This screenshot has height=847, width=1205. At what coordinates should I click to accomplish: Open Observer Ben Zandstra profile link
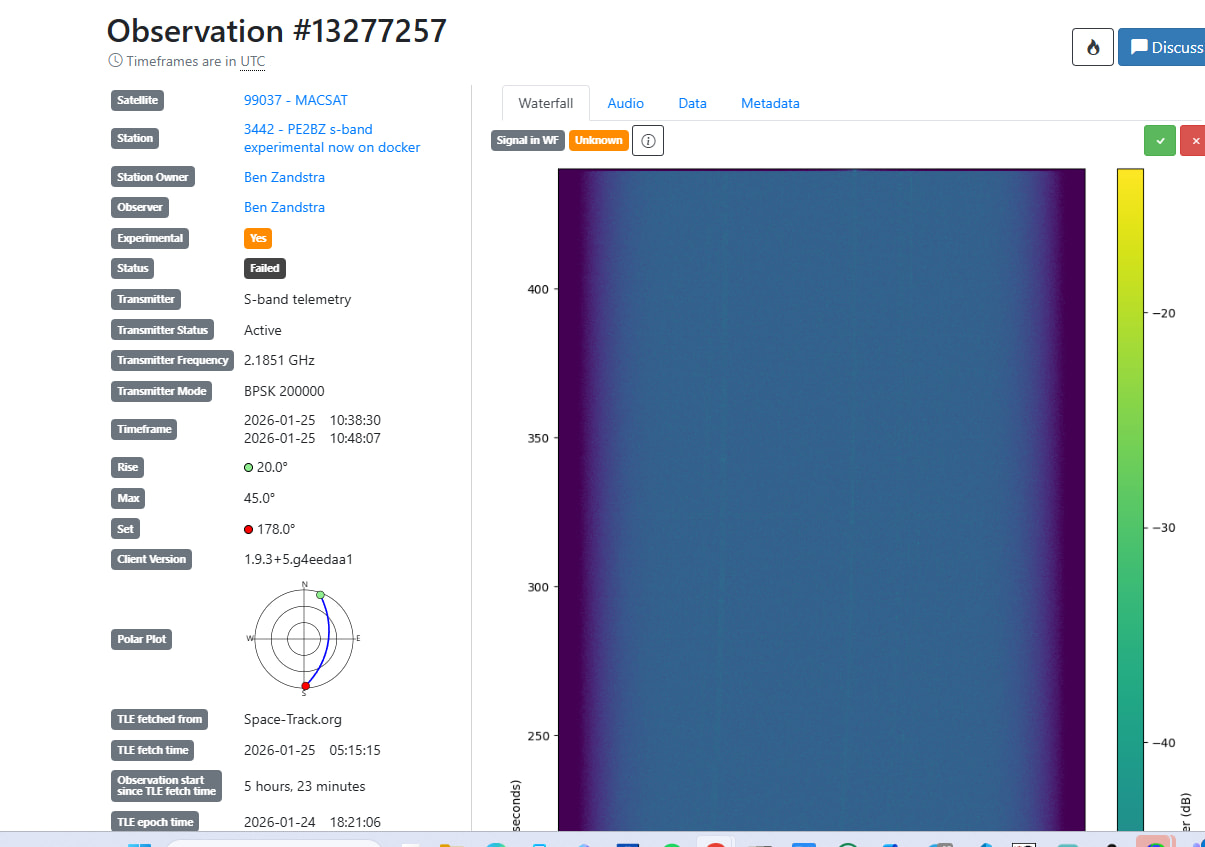(284, 207)
